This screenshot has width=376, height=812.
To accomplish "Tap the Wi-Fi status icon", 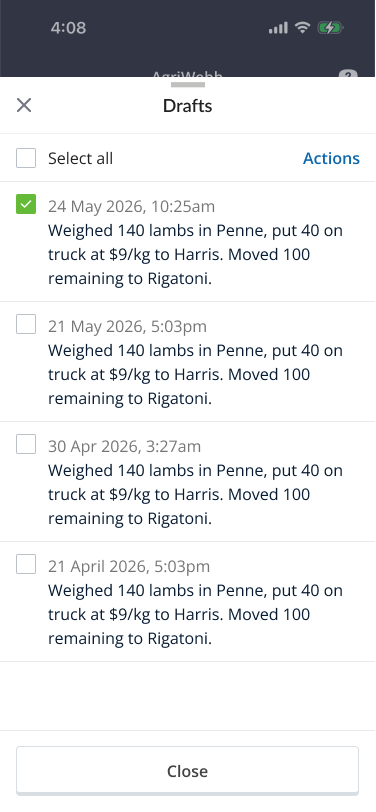I will [x=302, y=27].
